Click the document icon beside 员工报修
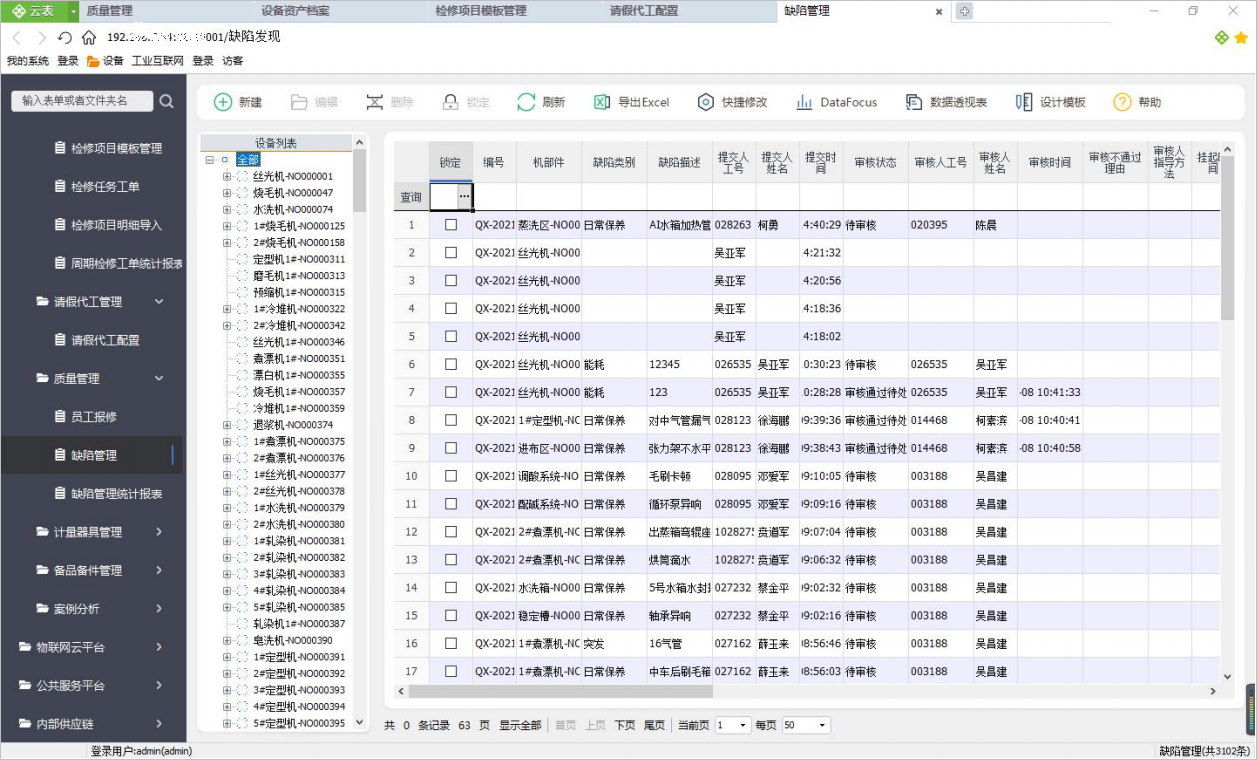Image resolution: width=1257 pixels, height=760 pixels. click(59, 416)
